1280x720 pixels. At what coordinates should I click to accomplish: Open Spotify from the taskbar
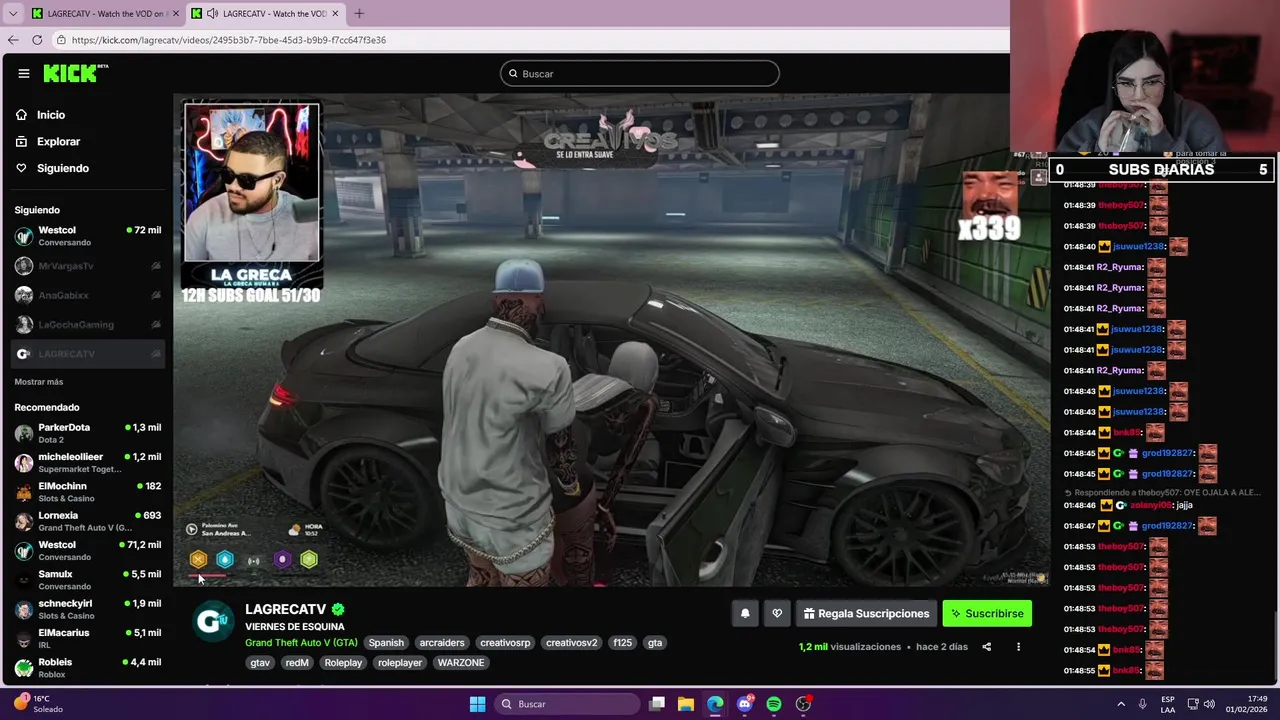tap(774, 704)
